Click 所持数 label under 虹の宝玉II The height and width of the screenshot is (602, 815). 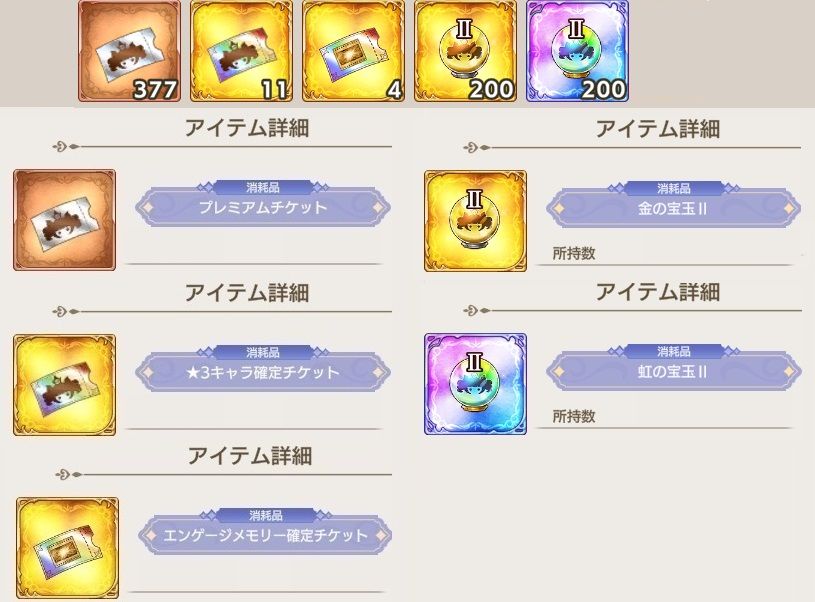tap(574, 416)
